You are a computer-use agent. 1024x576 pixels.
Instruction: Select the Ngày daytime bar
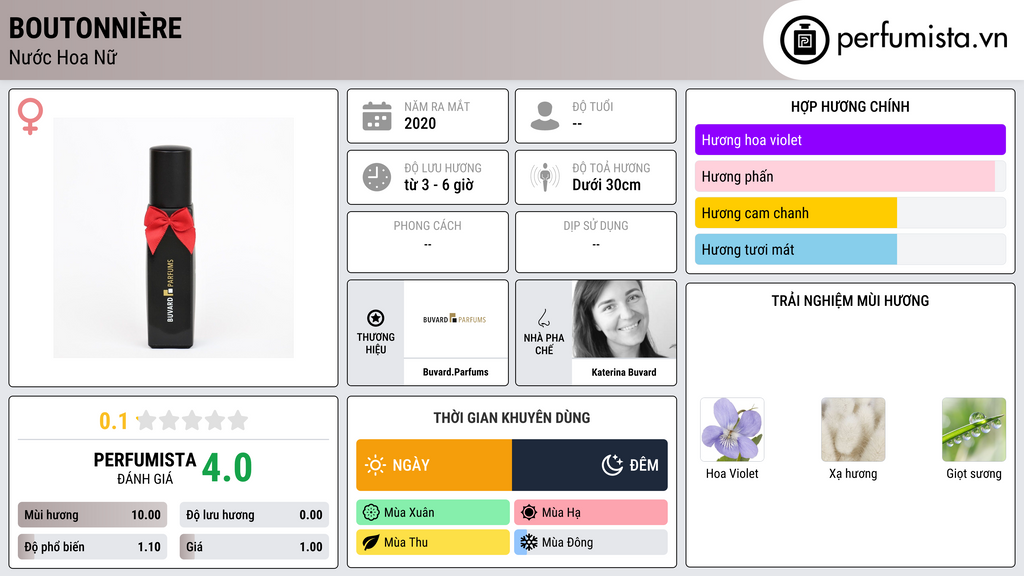pyautogui.click(x=434, y=465)
